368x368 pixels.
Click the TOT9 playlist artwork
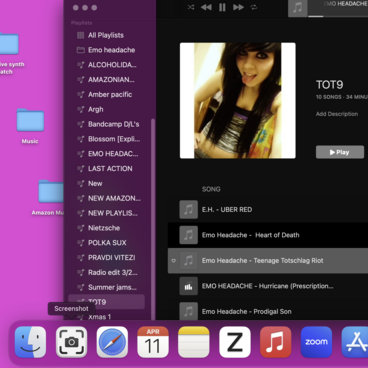click(x=238, y=100)
